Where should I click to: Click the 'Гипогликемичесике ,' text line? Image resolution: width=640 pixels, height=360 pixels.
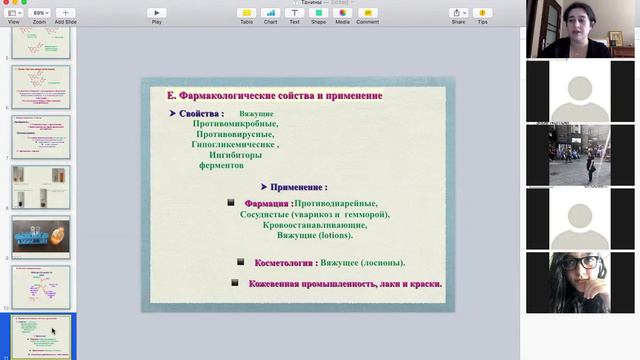point(235,144)
